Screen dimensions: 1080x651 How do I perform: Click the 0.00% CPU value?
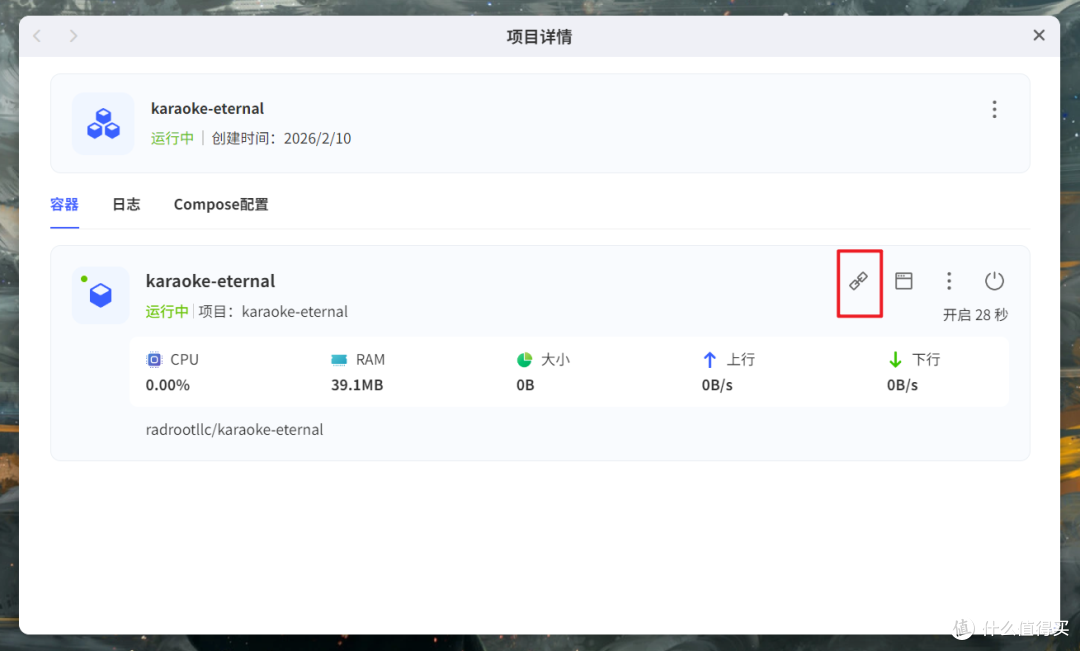click(x=167, y=385)
